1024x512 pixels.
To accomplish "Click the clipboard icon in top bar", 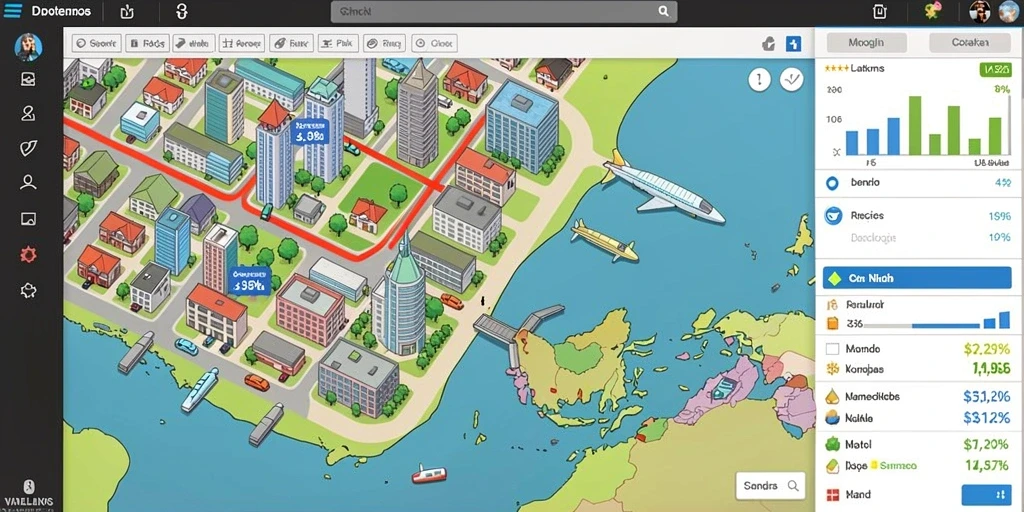I will (879, 11).
